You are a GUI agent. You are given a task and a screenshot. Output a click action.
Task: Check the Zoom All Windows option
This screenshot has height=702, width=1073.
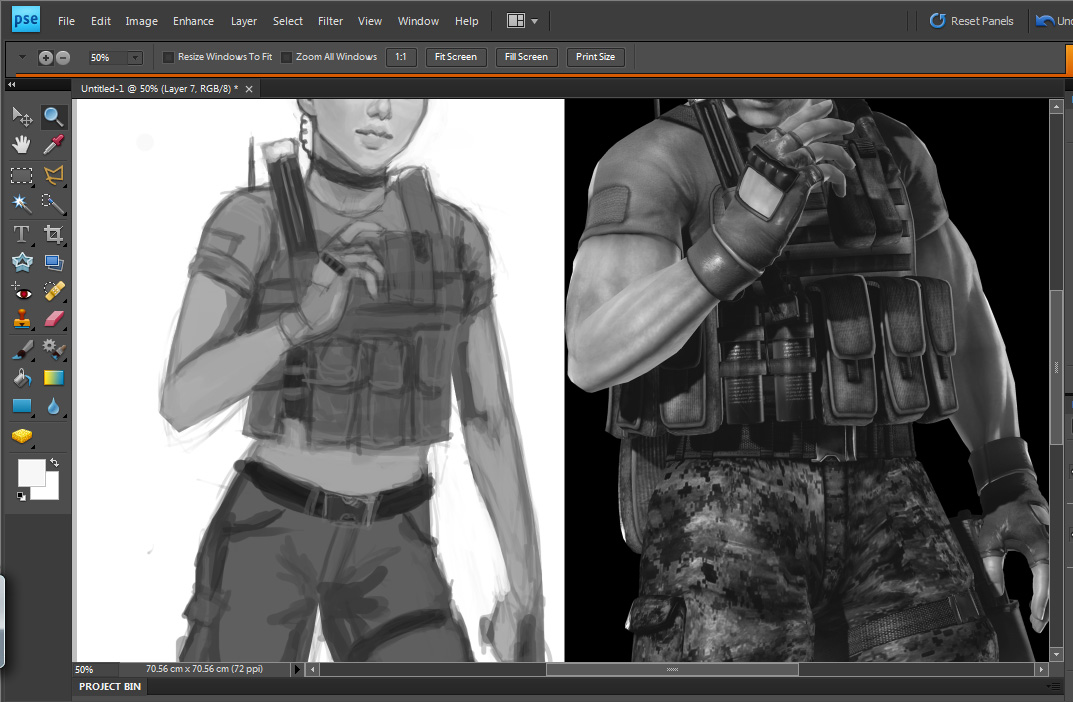[x=287, y=57]
